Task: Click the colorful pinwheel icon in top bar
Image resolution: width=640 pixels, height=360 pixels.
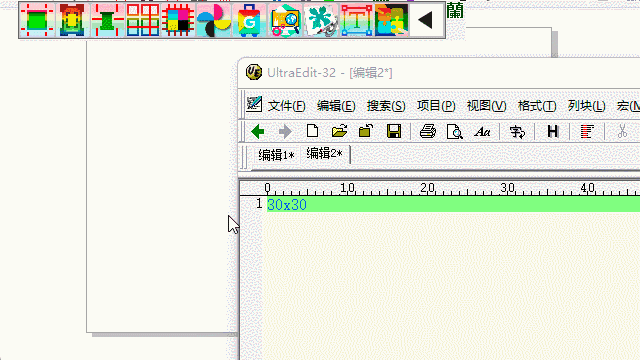Action: click(x=213, y=20)
